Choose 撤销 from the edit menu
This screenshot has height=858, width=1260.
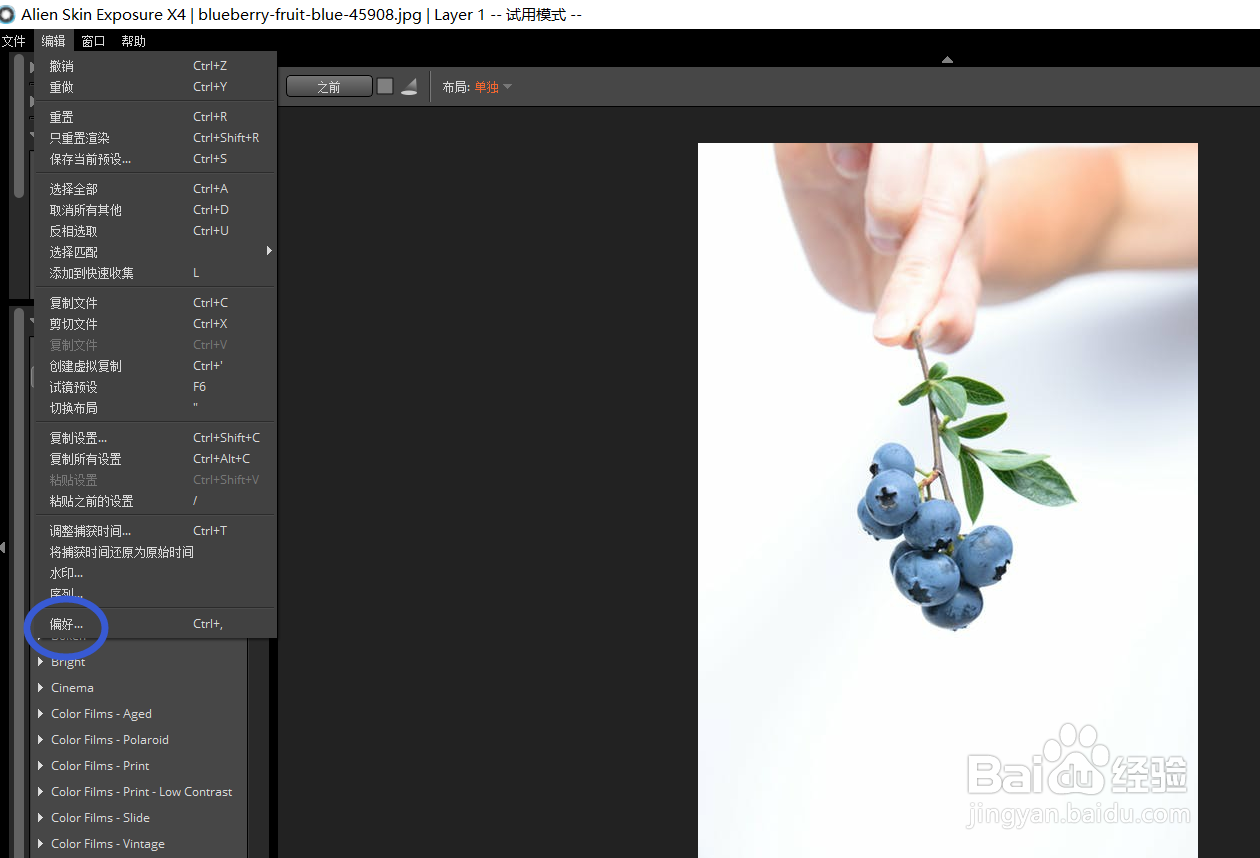pos(156,66)
